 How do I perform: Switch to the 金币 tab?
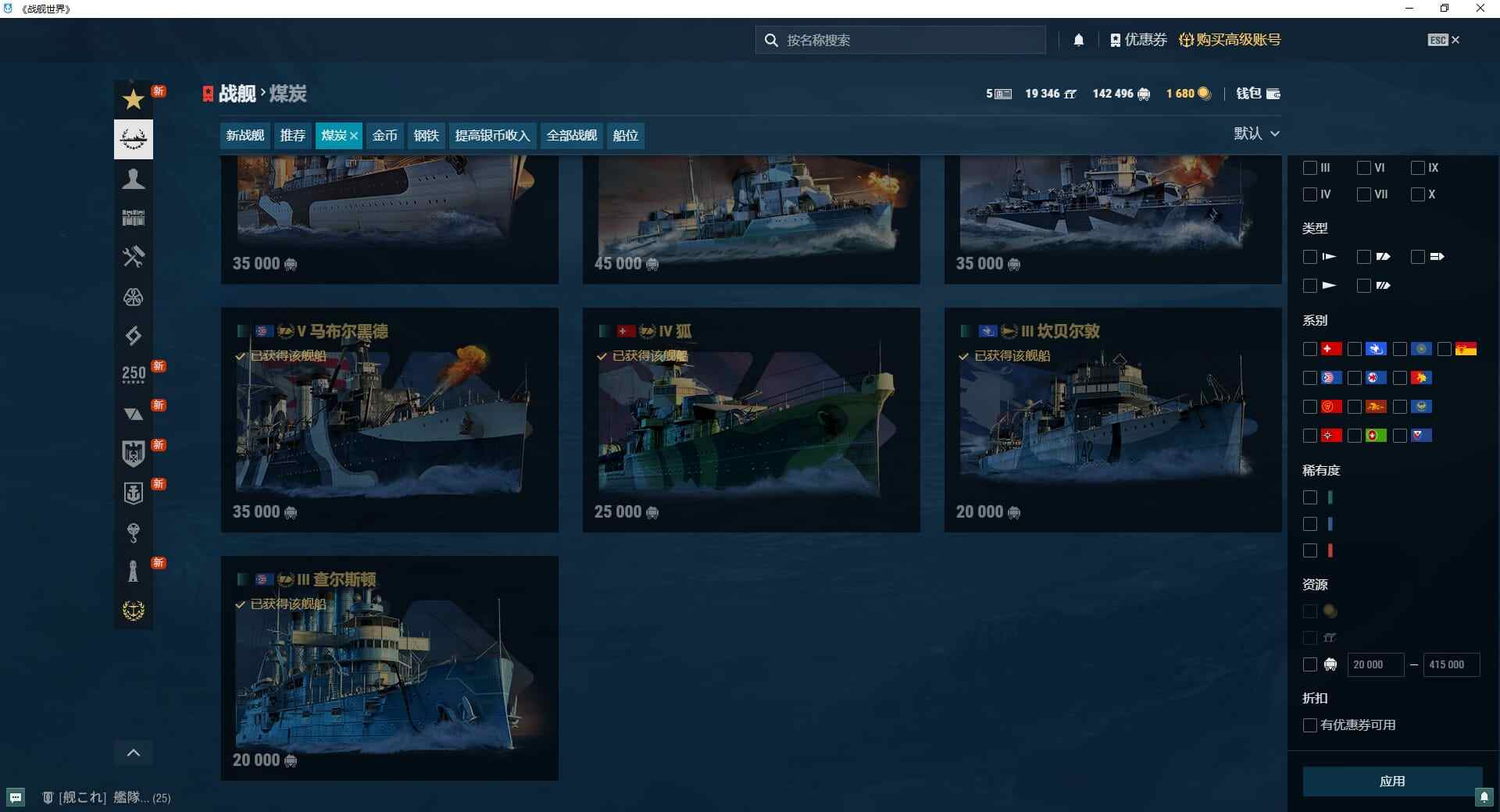(x=384, y=135)
